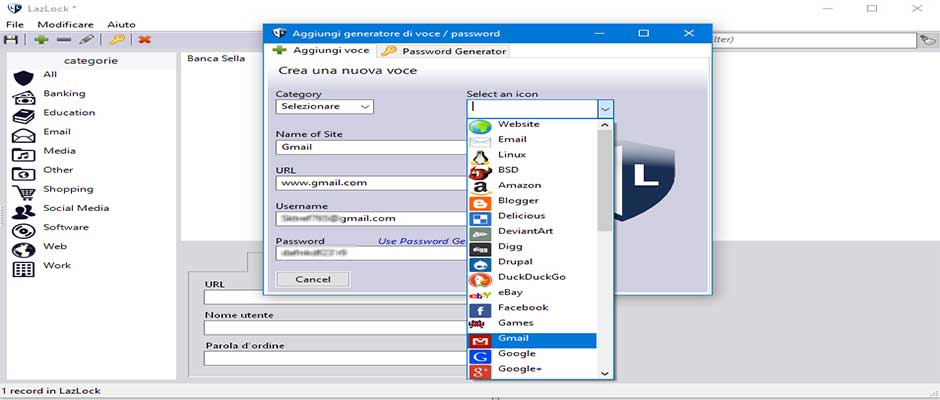Select the Social Media people icon
This screenshot has height=400, width=940.
pos(23,212)
